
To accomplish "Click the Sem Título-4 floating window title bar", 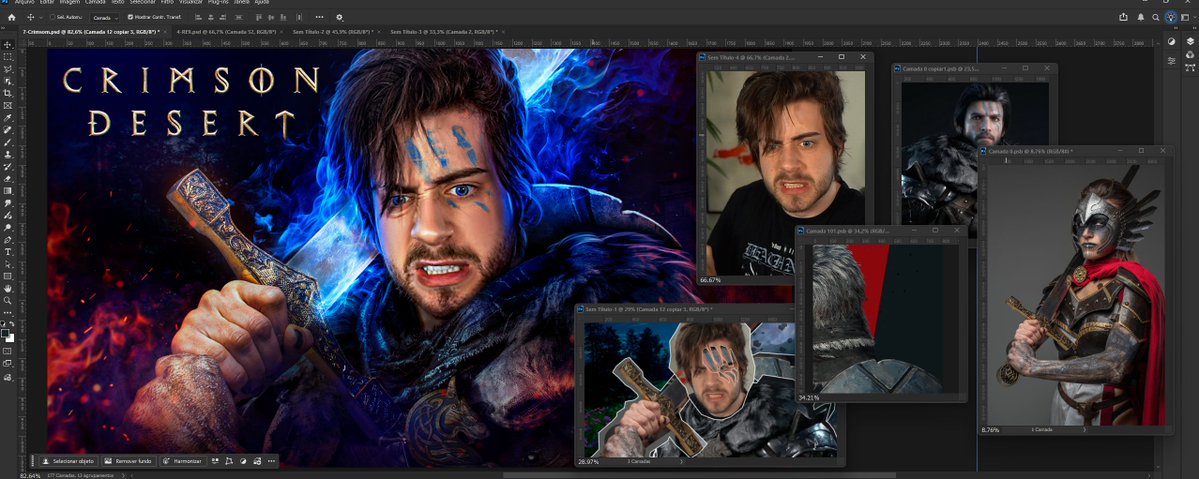I will pos(785,57).
